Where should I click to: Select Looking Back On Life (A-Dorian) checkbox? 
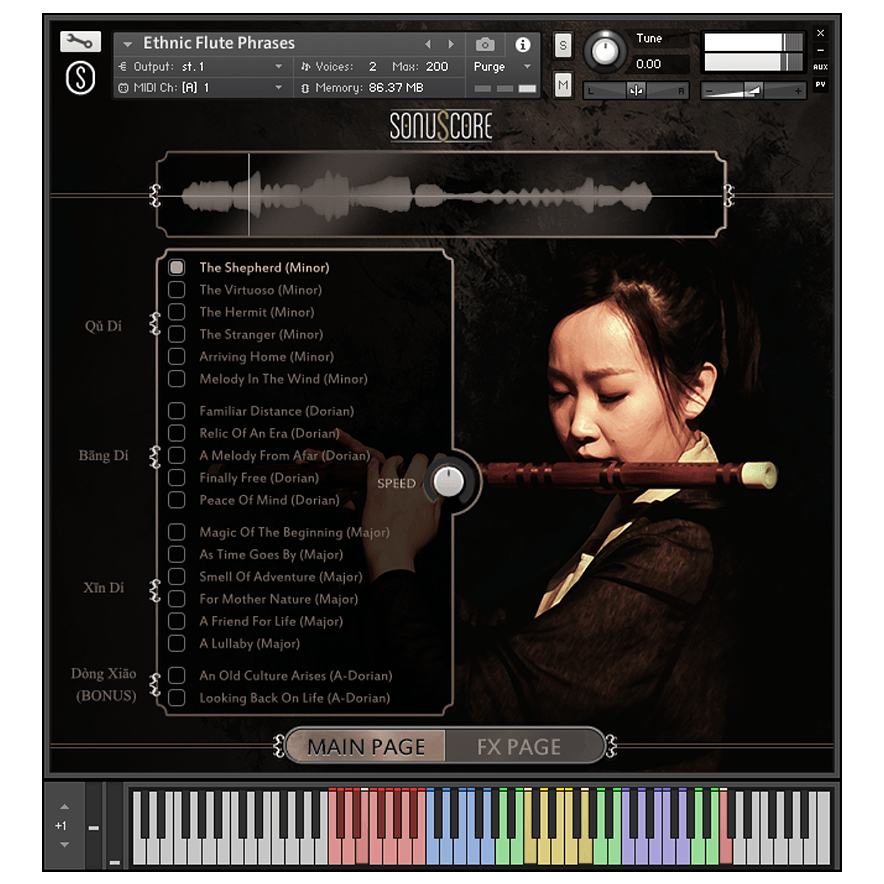point(176,698)
